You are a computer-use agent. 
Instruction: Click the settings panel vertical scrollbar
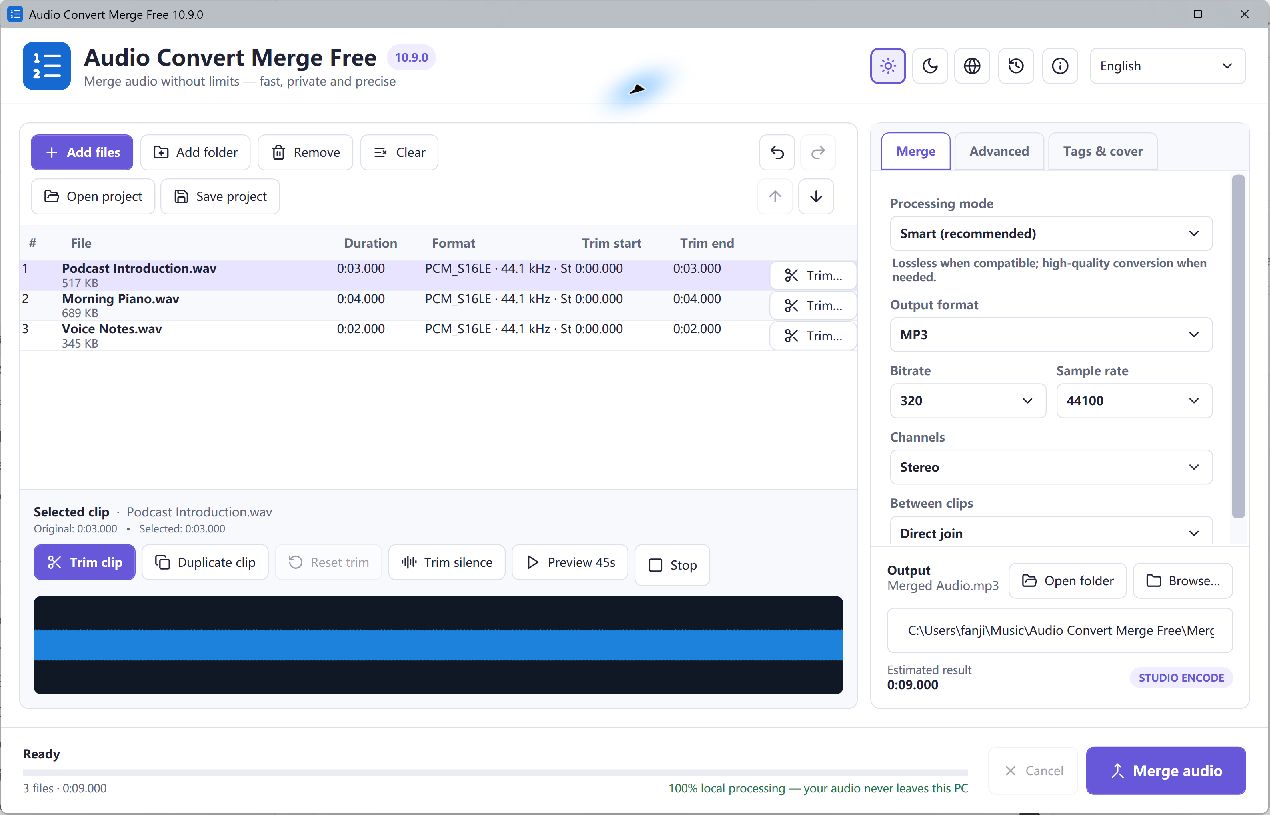[1239, 346]
